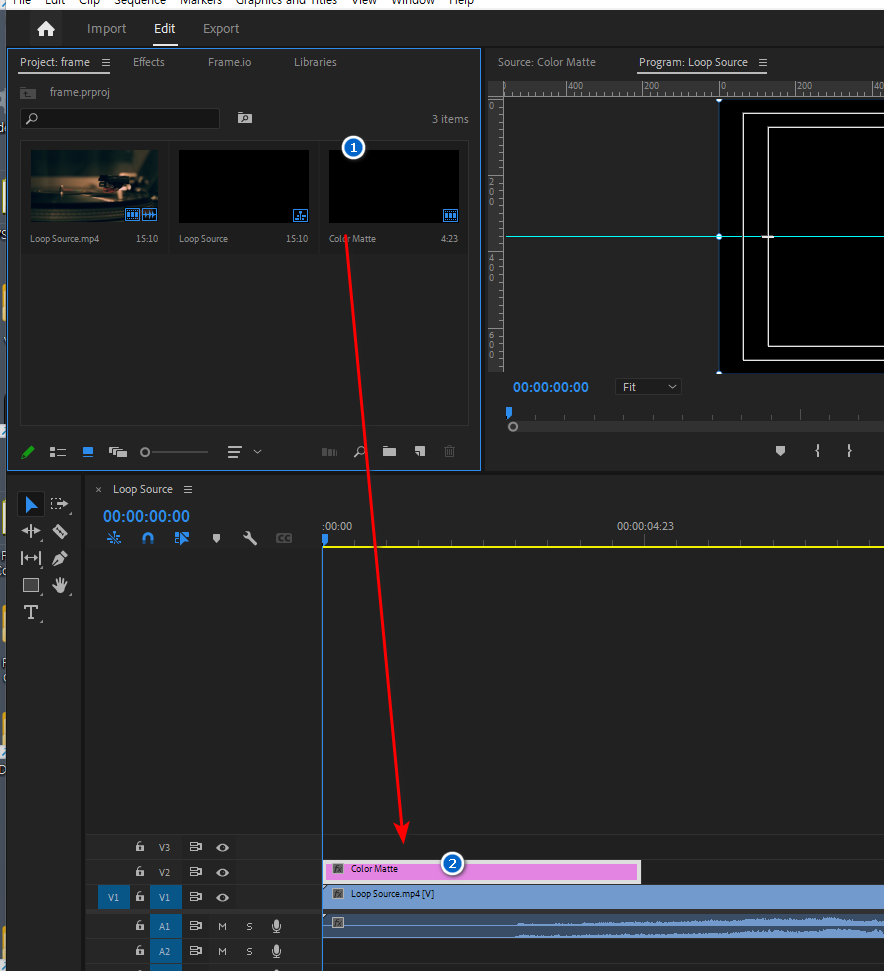
Task: Open the Project panel hamburger menu
Action: pos(106,62)
